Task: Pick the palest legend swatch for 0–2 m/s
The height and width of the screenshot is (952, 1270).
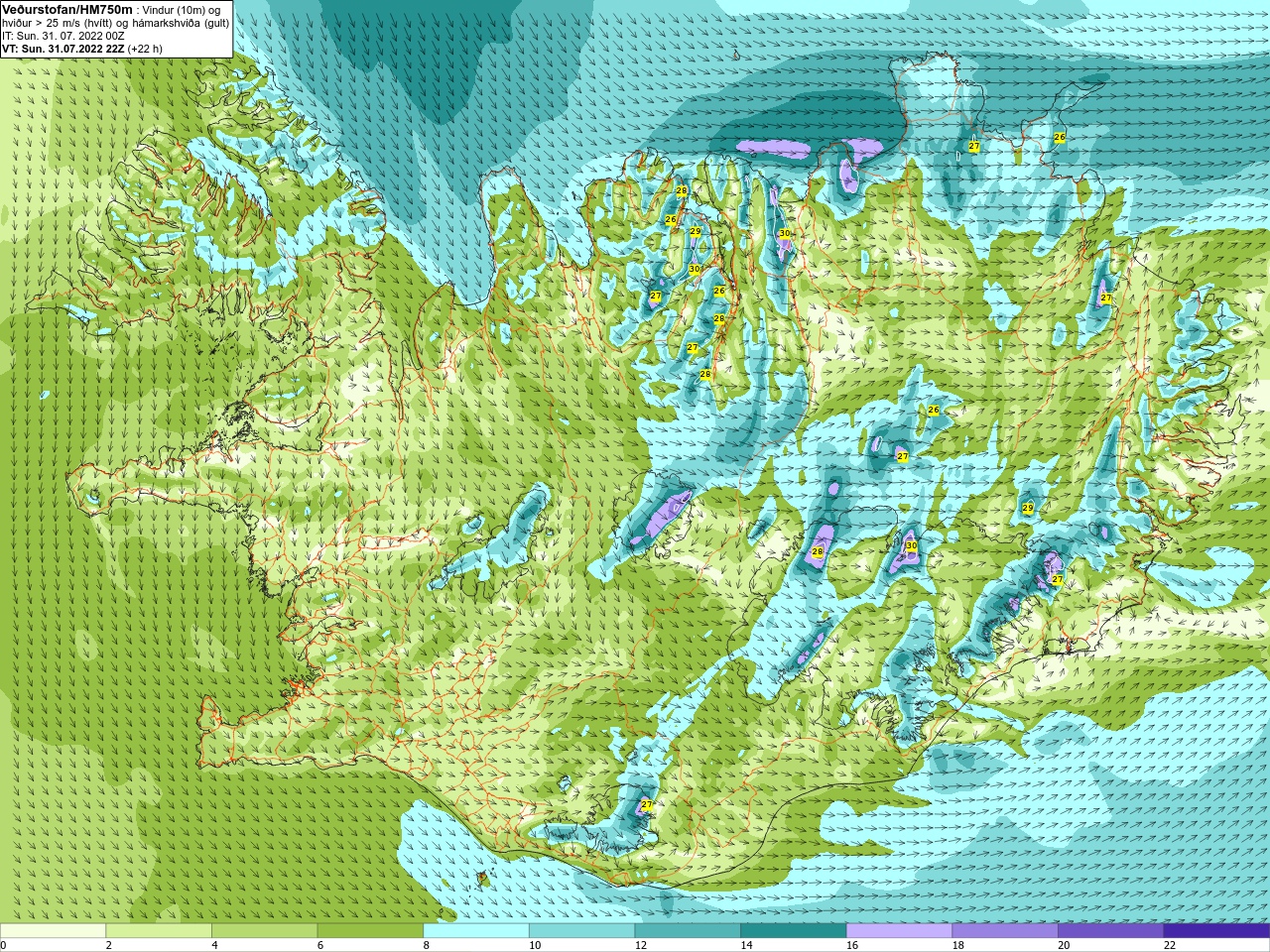Action: 53,930
